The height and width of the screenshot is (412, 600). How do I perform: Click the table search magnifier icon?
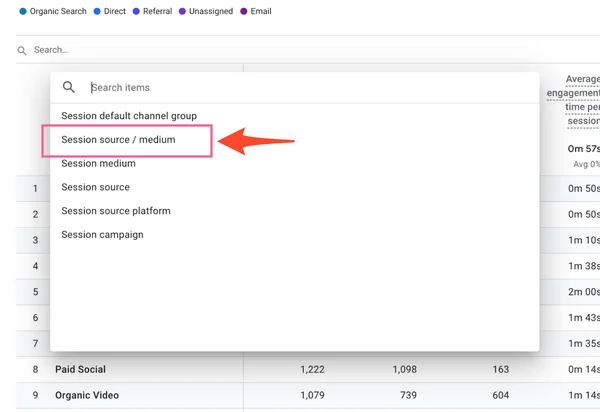pos(22,50)
